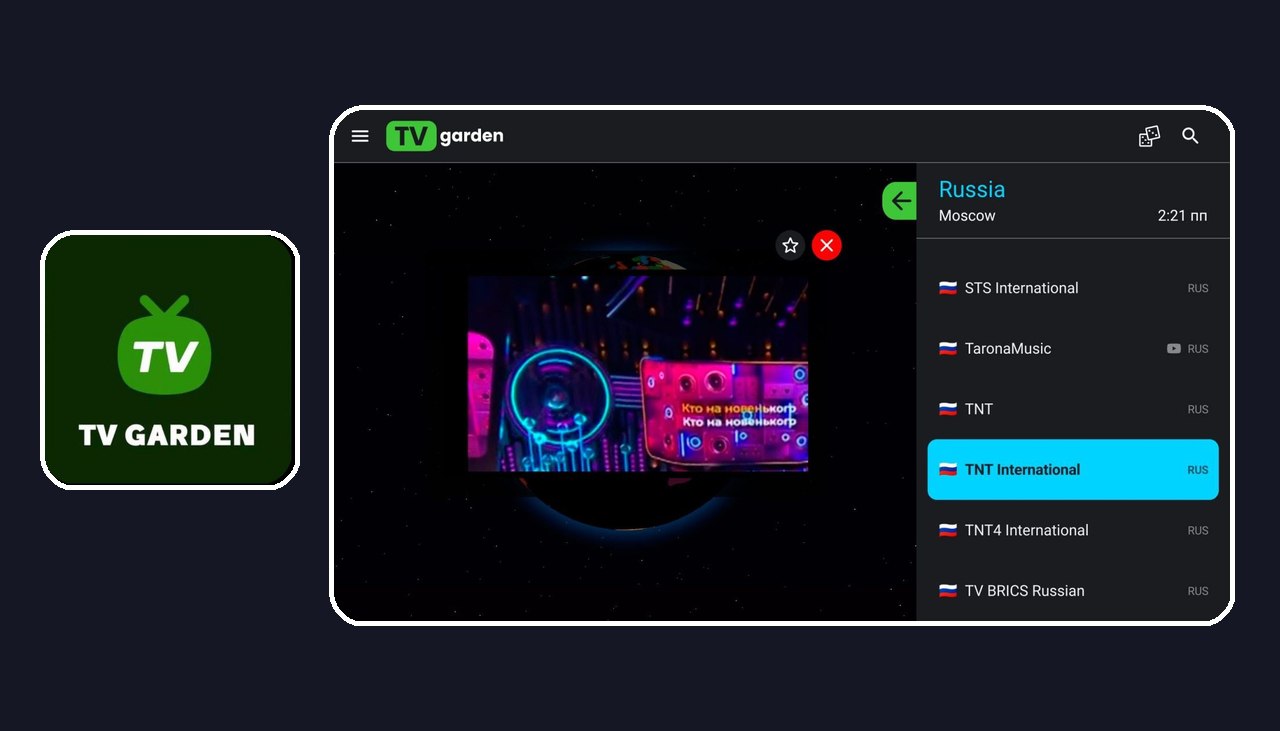
Task: Click the Moscow location label
Action: click(967, 216)
